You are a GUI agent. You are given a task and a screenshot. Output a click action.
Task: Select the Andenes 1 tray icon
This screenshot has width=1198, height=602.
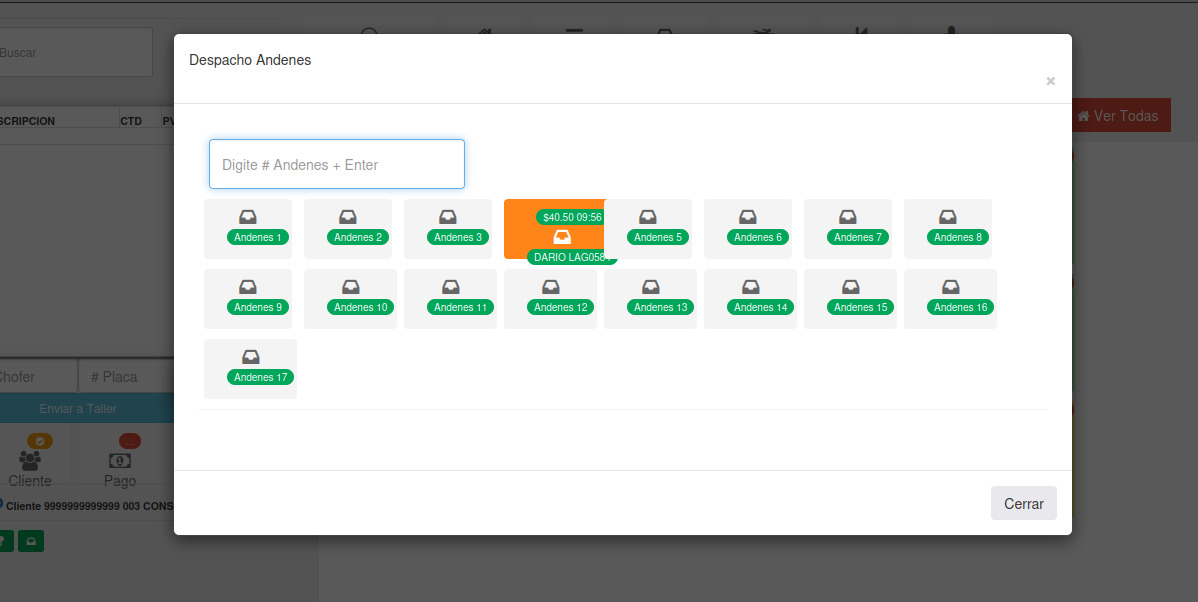click(x=248, y=217)
